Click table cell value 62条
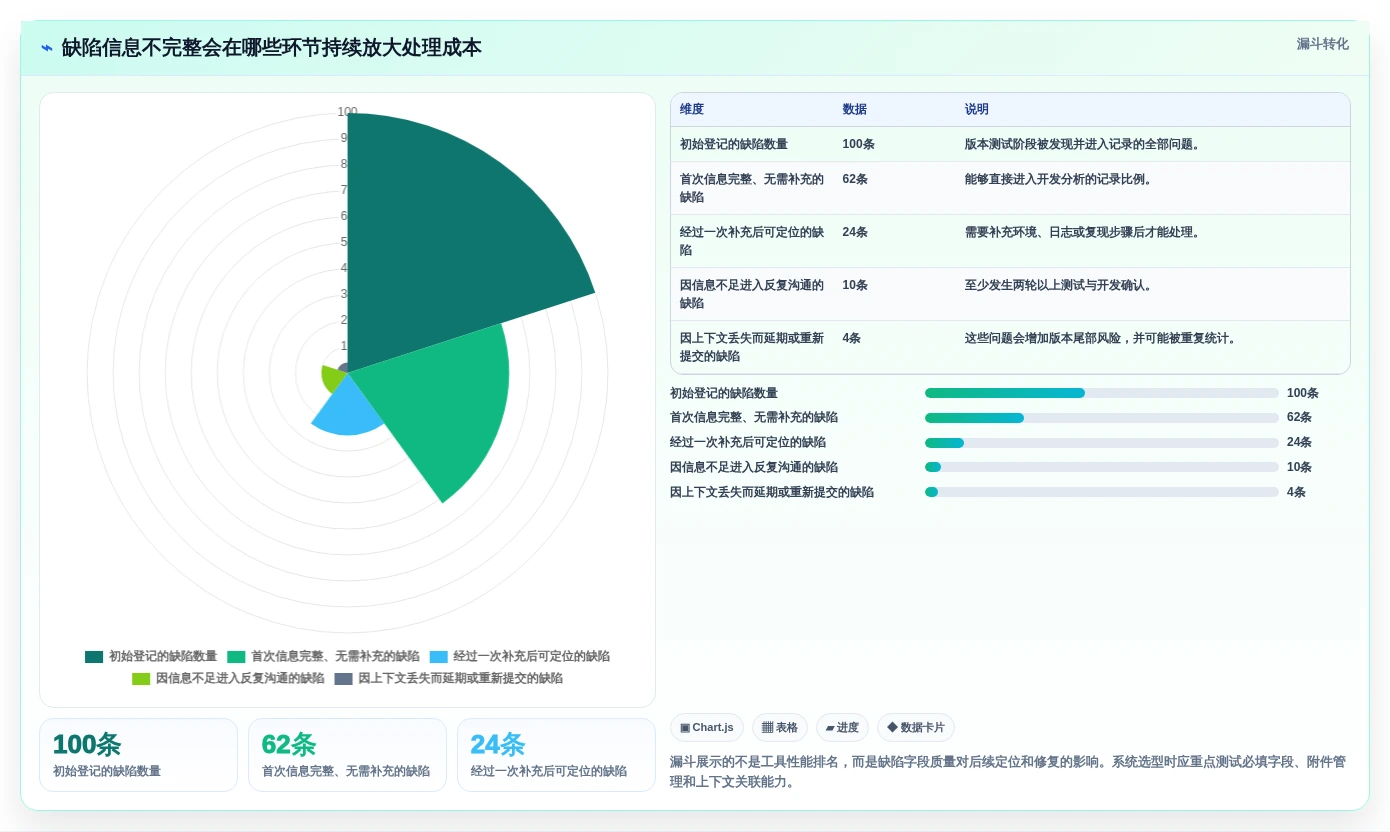1390x832 pixels. coord(855,180)
